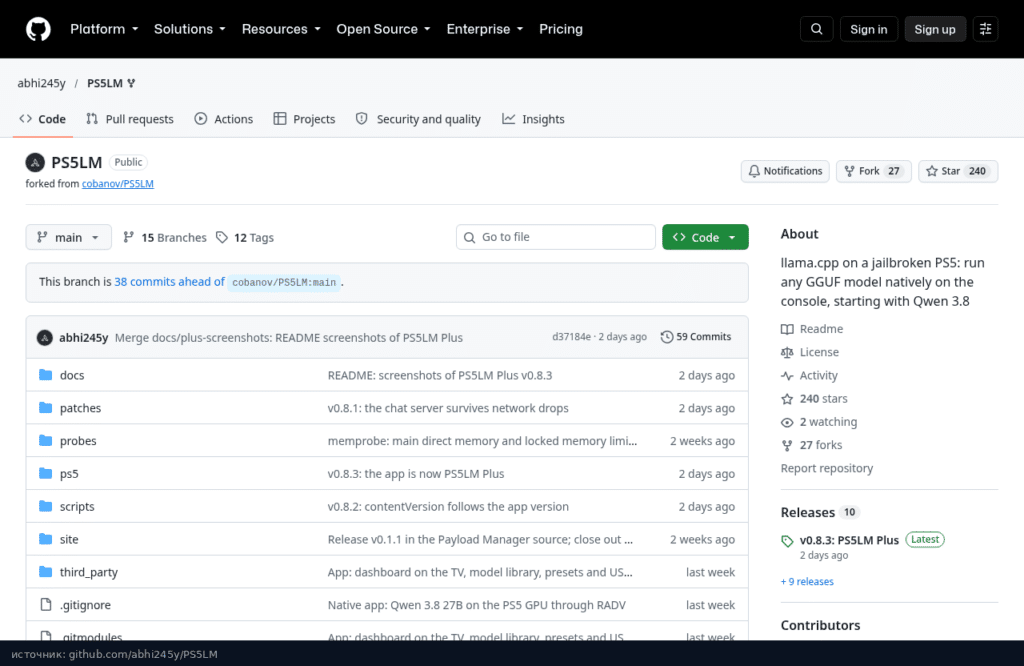Click the star icon beside 240 stars
The width and height of the screenshot is (1024, 666).
coord(787,399)
